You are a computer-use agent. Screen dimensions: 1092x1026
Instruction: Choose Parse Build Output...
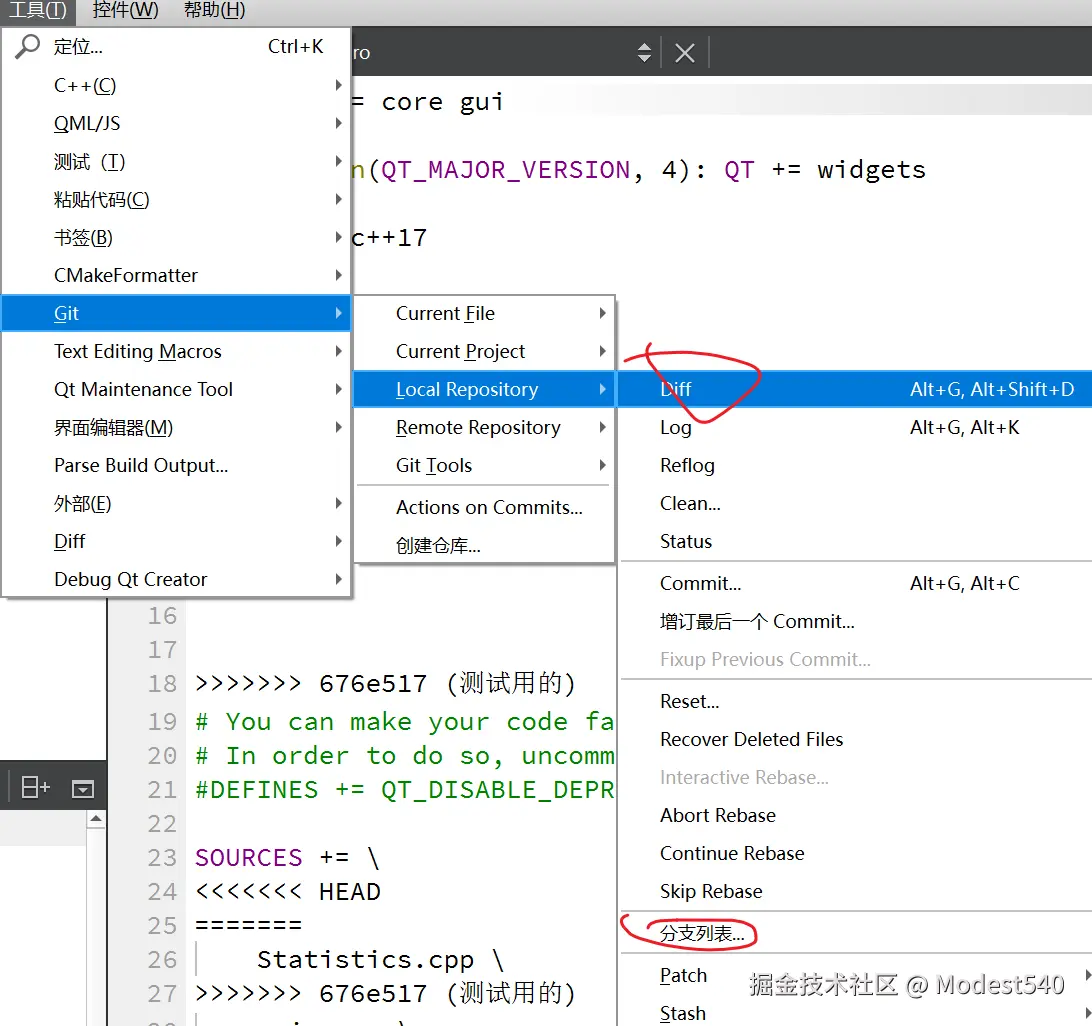tap(176, 465)
